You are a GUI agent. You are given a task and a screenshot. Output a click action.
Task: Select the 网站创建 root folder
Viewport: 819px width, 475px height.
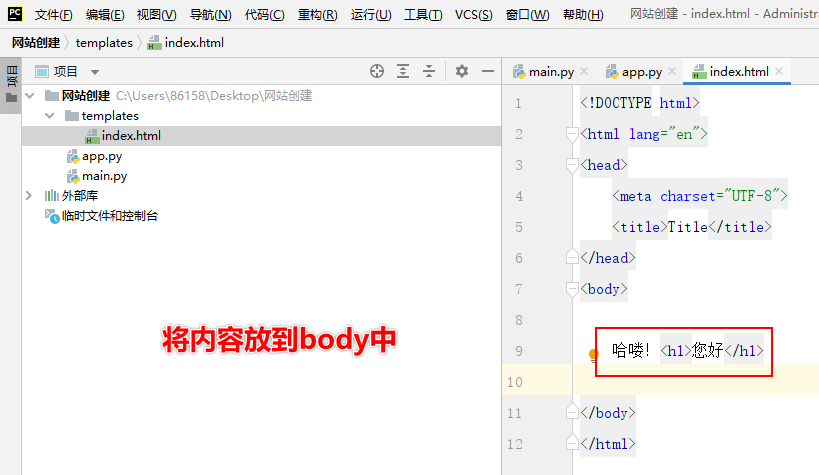point(86,96)
